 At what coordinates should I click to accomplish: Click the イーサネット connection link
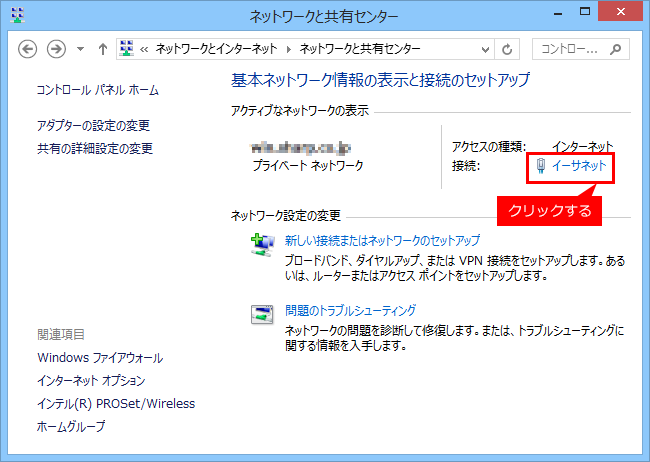(x=579, y=166)
